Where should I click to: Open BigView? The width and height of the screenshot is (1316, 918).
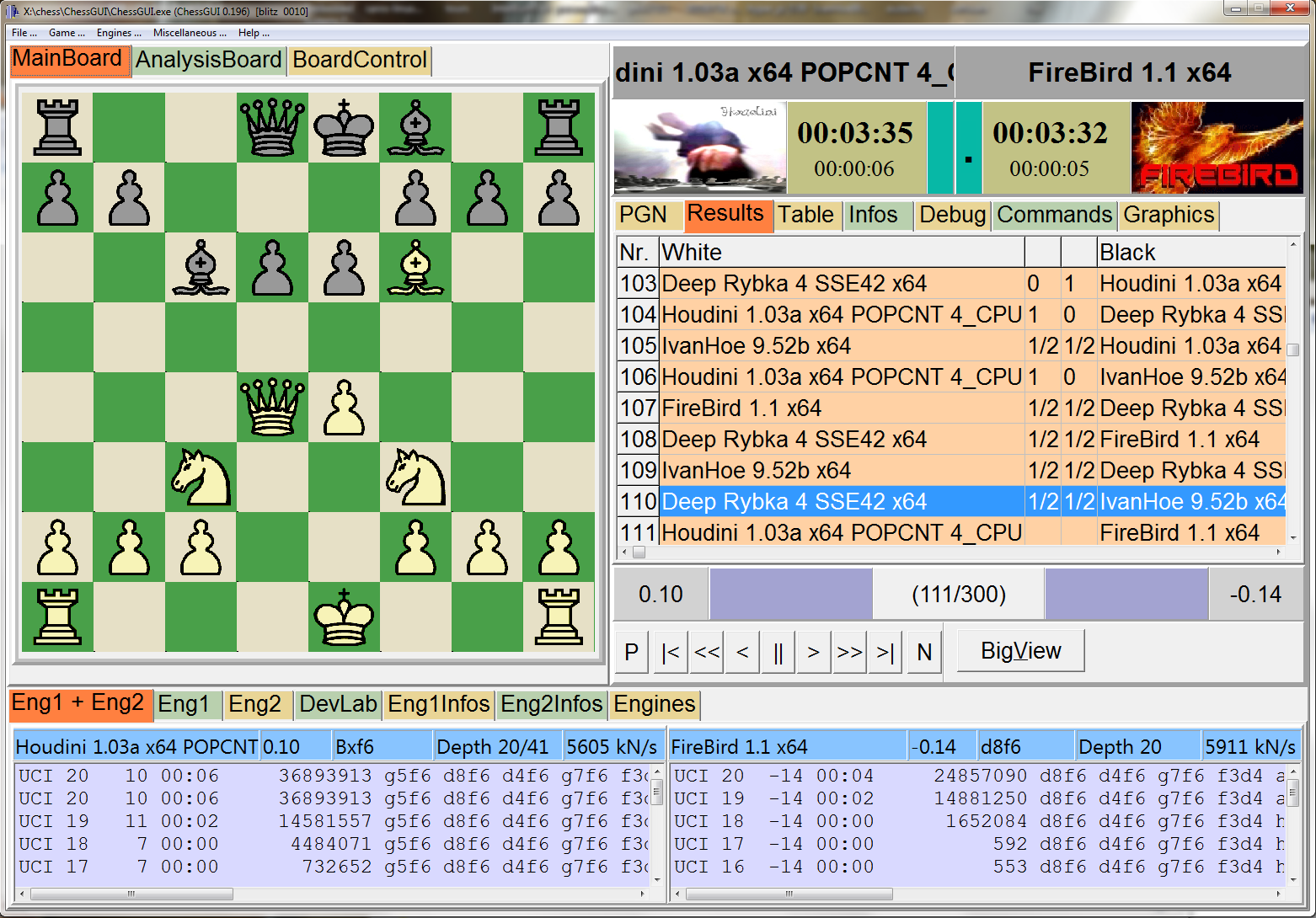[x=1021, y=651]
